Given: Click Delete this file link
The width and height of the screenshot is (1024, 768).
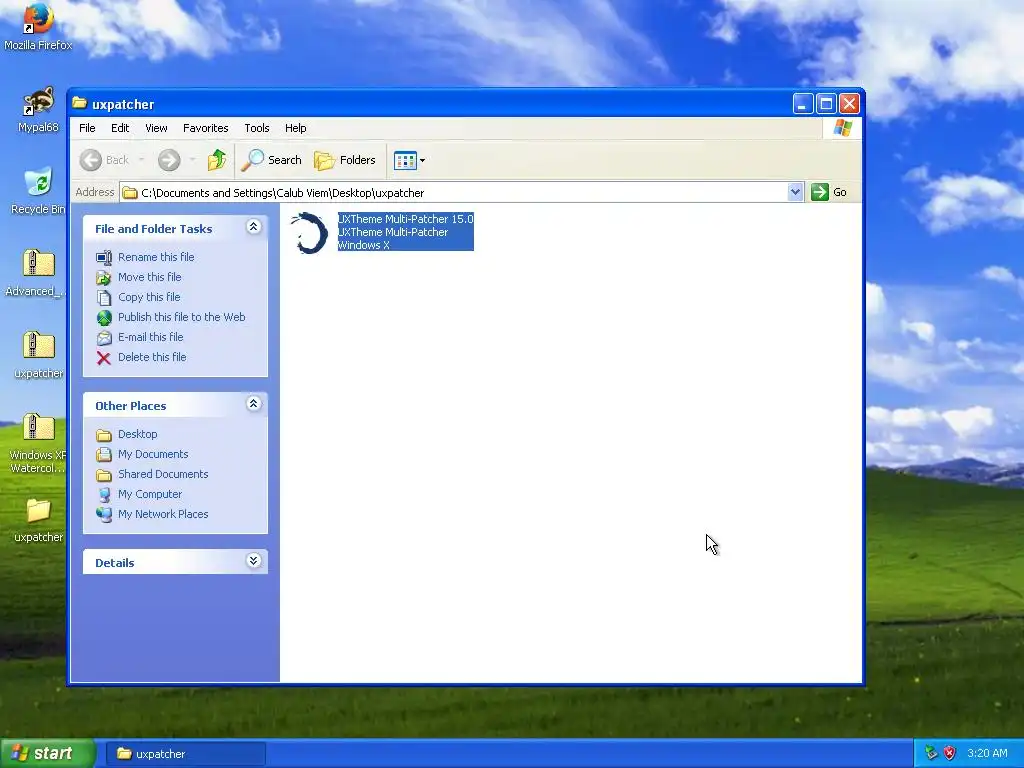Looking at the screenshot, I should (152, 357).
